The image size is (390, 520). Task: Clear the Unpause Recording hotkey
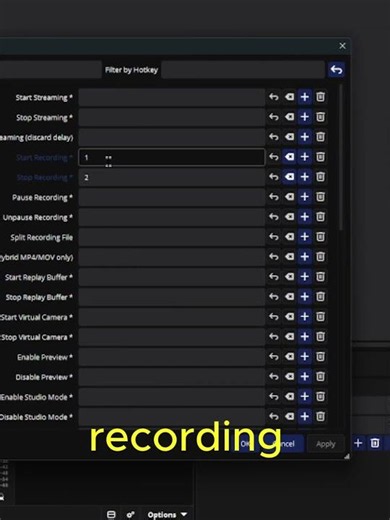click(x=289, y=217)
